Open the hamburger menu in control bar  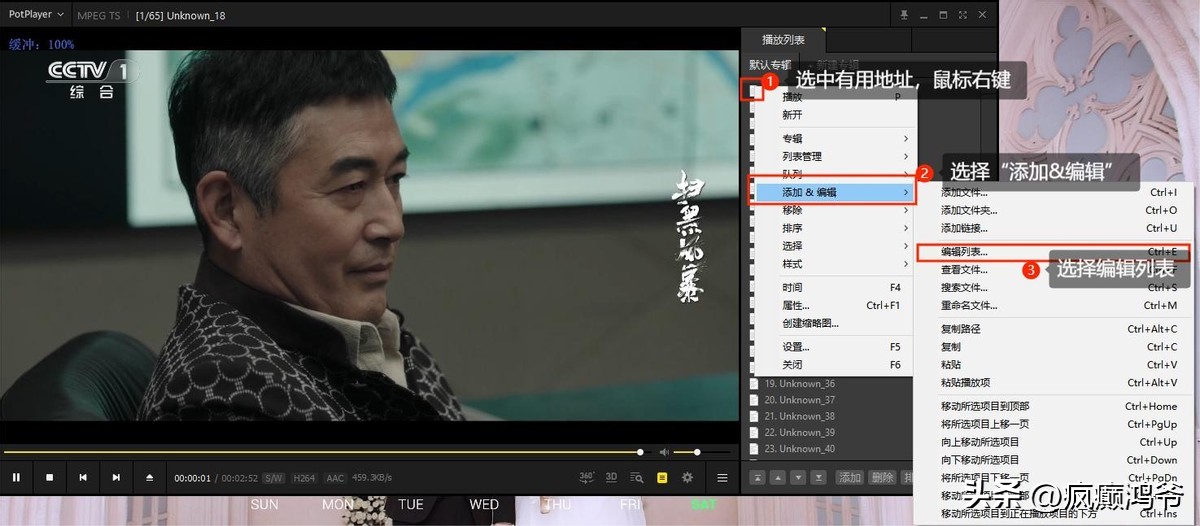pos(722,478)
